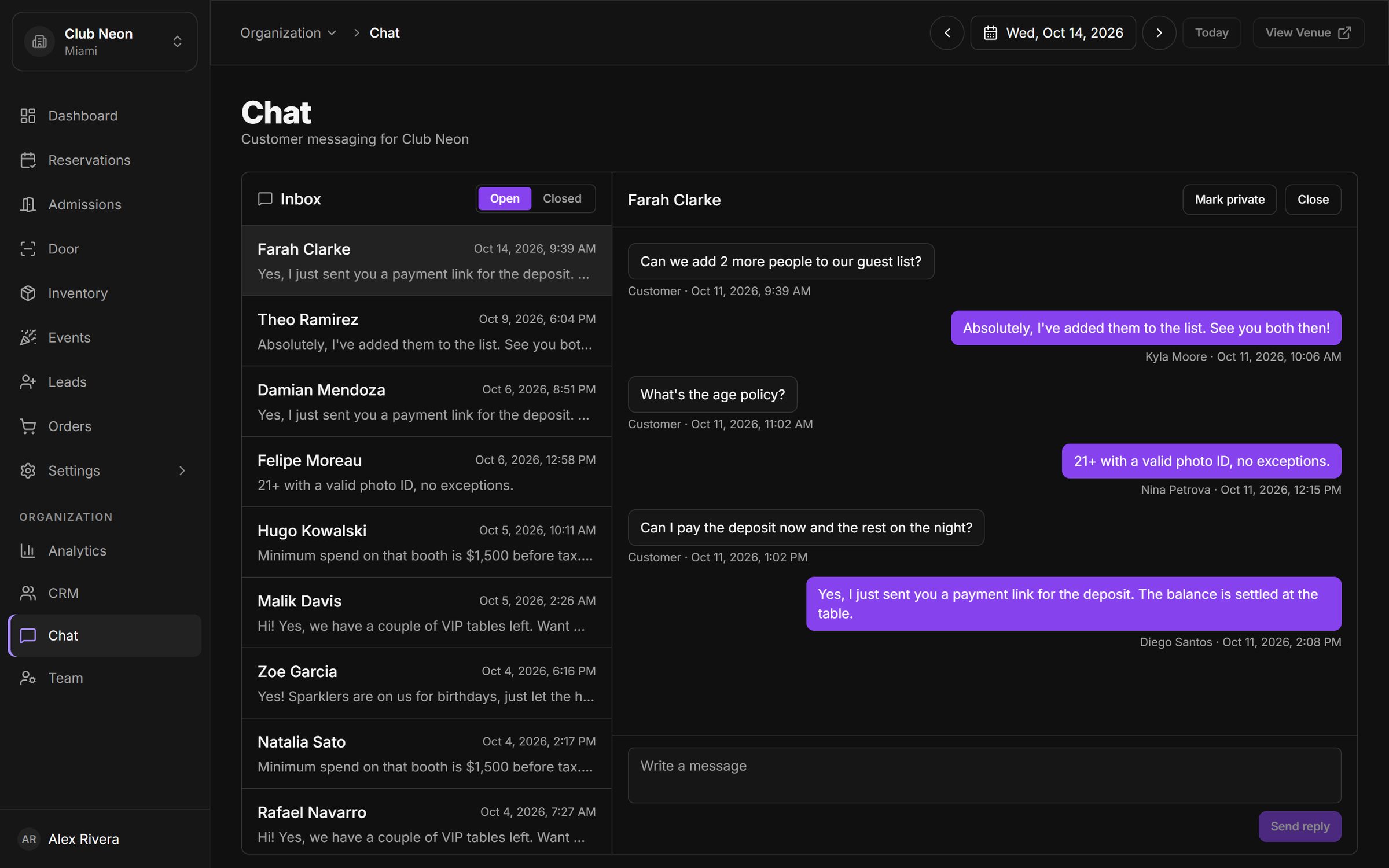The image size is (1389, 868).
Task: Go to the next day arrow
Action: (x=1159, y=33)
